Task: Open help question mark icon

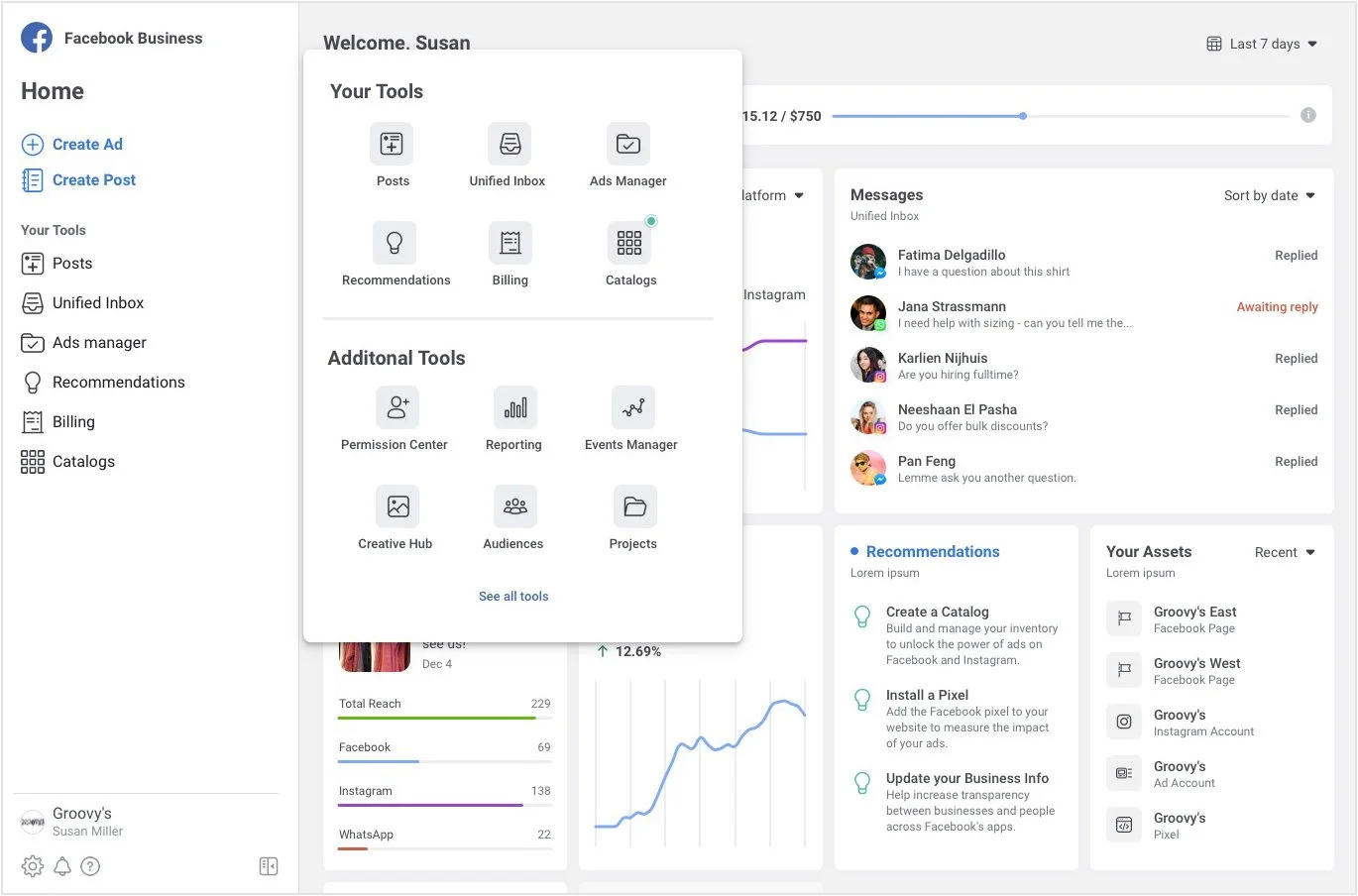Action: (x=90, y=866)
